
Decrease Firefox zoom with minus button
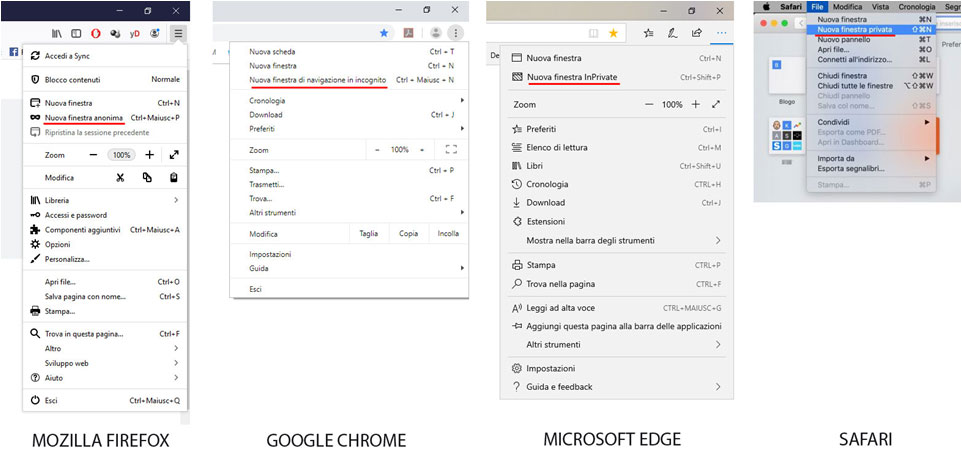click(93, 155)
